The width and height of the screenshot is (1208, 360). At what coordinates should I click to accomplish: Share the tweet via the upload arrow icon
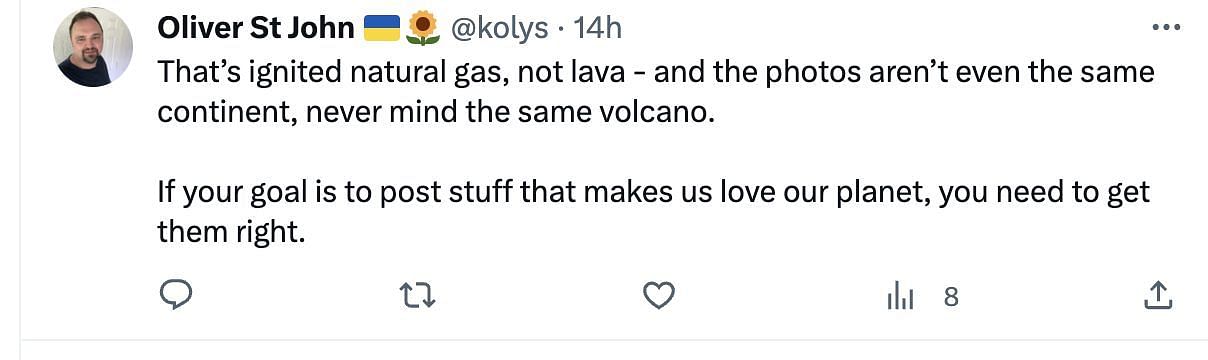point(1157,295)
